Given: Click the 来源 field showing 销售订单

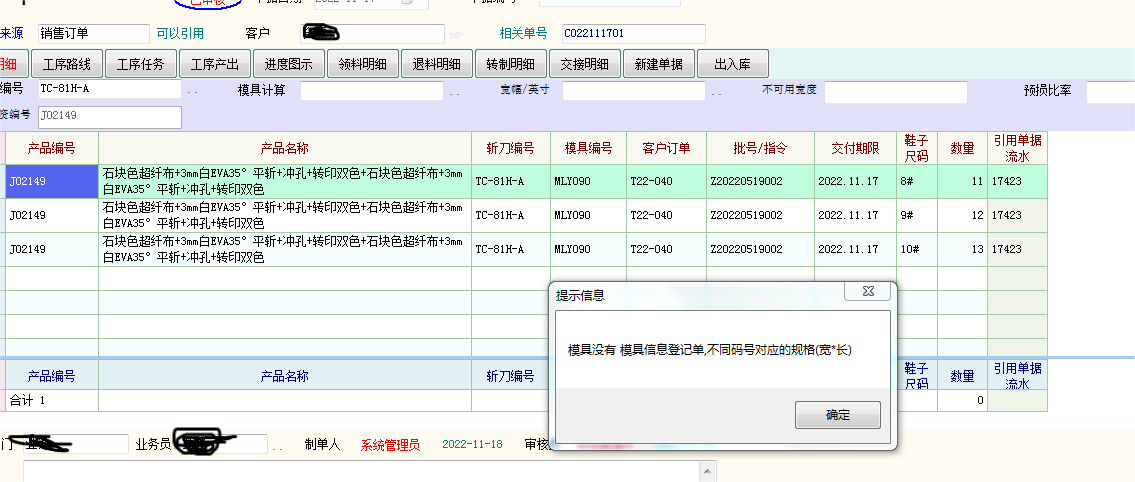Looking at the screenshot, I should [93, 34].
